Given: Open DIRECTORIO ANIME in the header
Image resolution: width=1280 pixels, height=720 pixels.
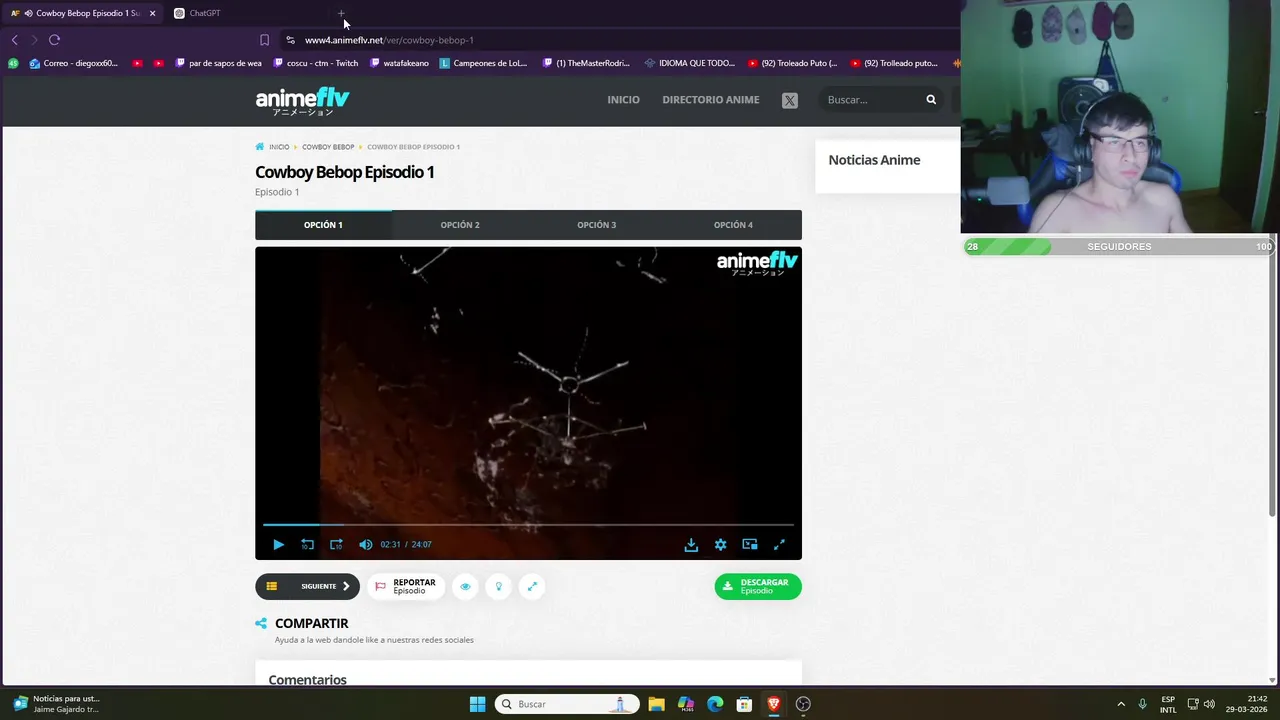Looking at the screenshot, I should tap(711, 100).
